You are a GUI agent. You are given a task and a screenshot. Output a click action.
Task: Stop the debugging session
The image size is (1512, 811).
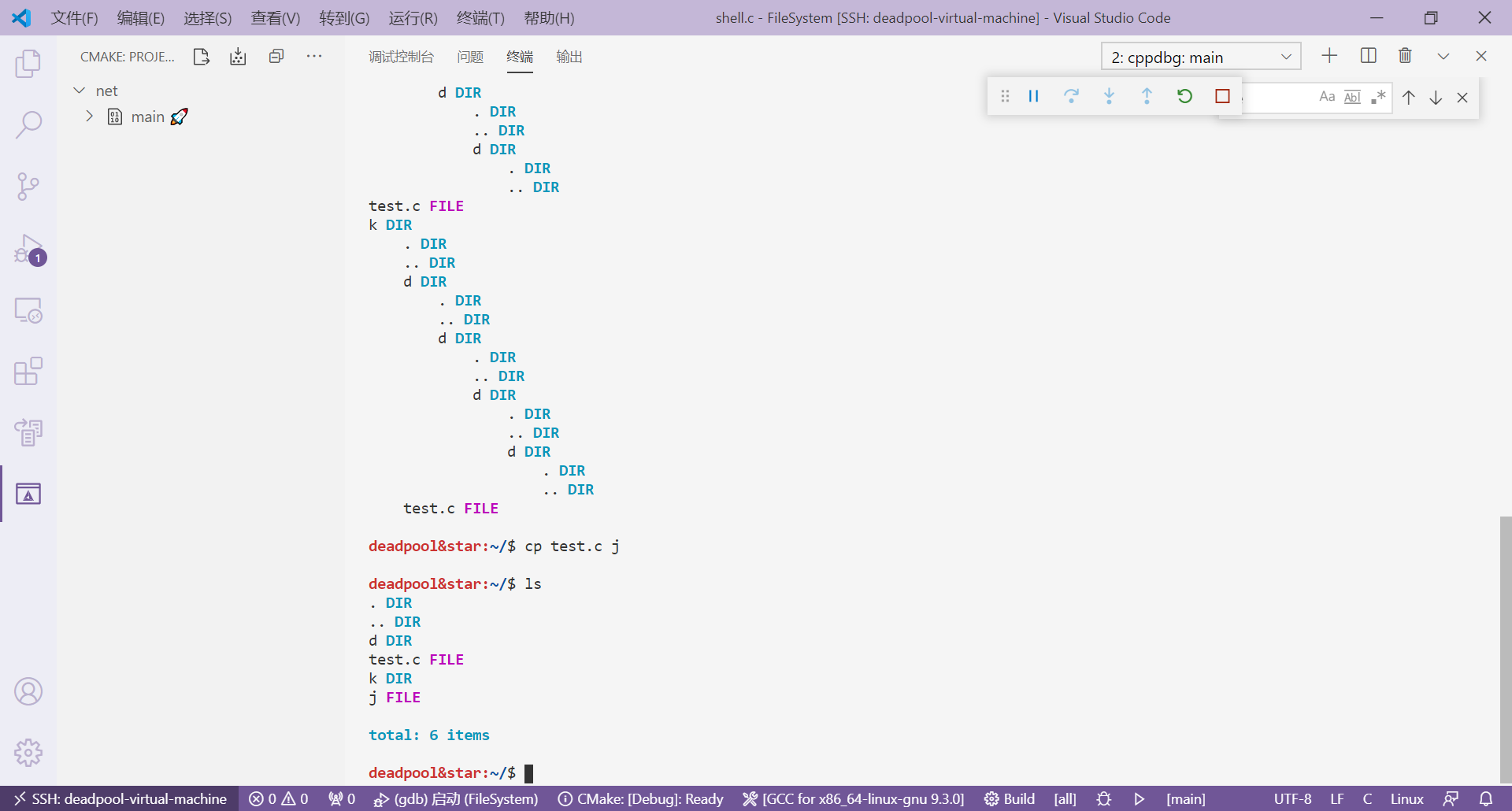click(x=1222, y=96)
